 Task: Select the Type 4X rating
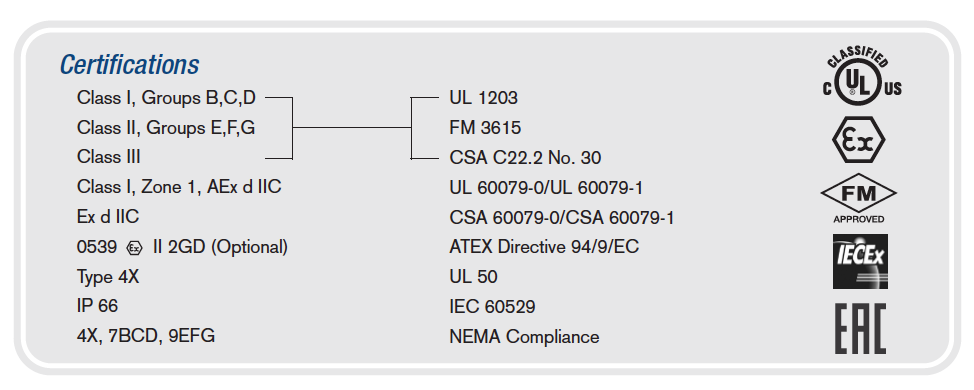(x=108, y=277)
